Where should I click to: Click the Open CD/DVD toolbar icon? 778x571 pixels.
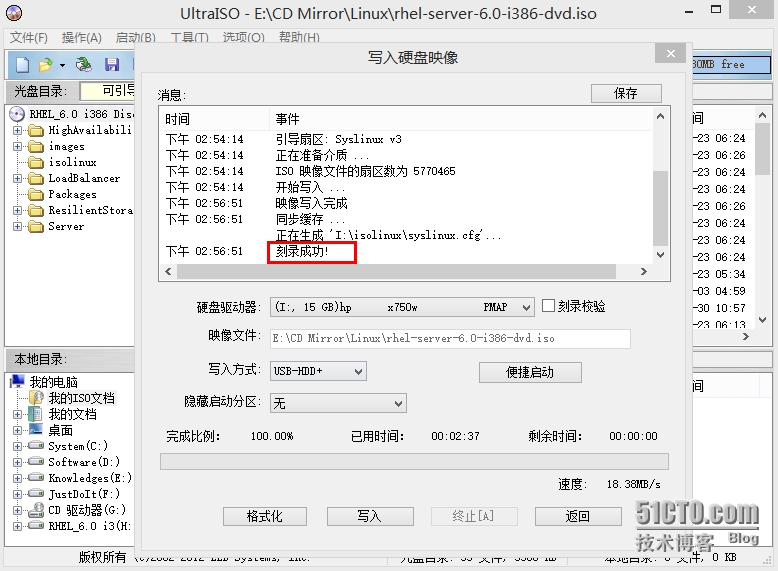pos(83,64)
